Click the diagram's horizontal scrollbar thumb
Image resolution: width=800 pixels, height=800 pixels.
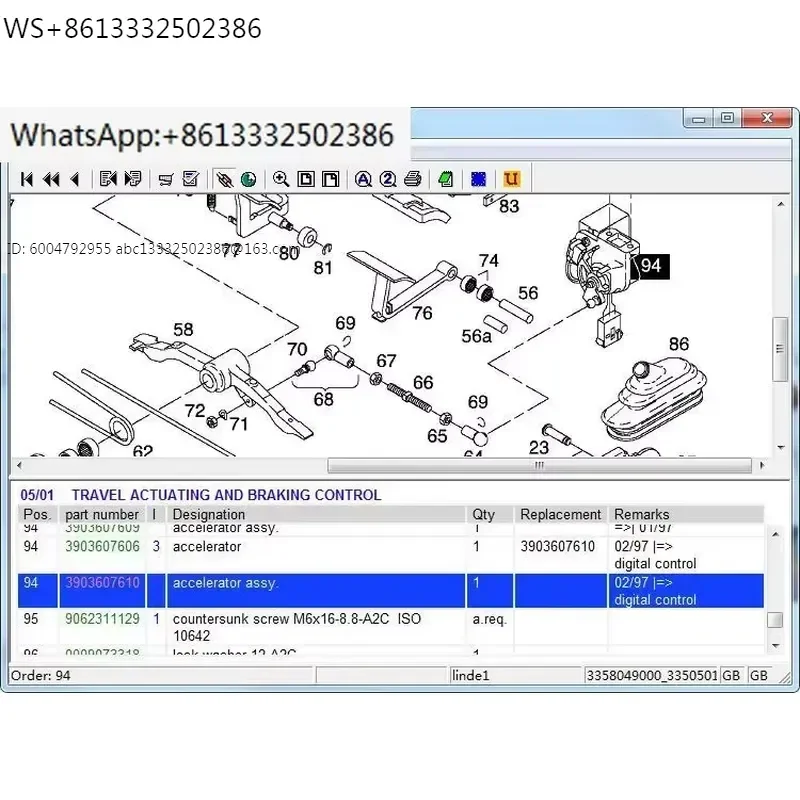(539, 465)
